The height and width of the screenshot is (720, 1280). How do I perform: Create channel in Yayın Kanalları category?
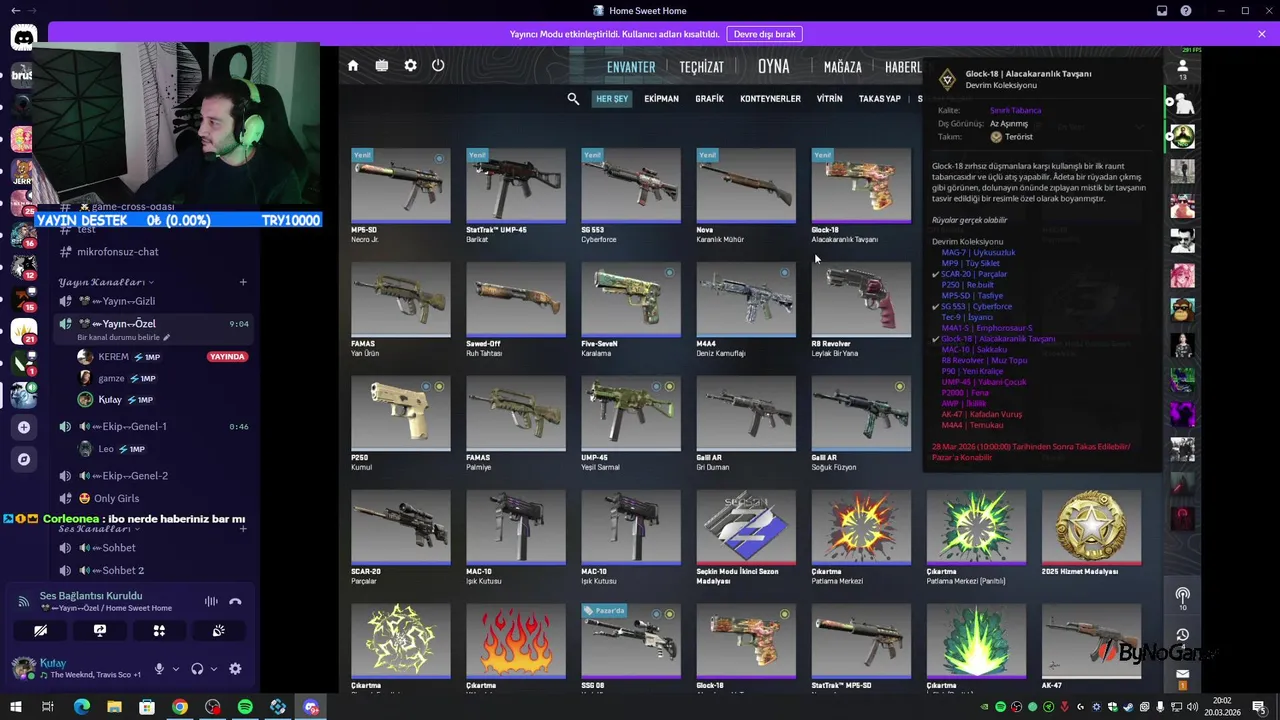(x=243, y=282)
